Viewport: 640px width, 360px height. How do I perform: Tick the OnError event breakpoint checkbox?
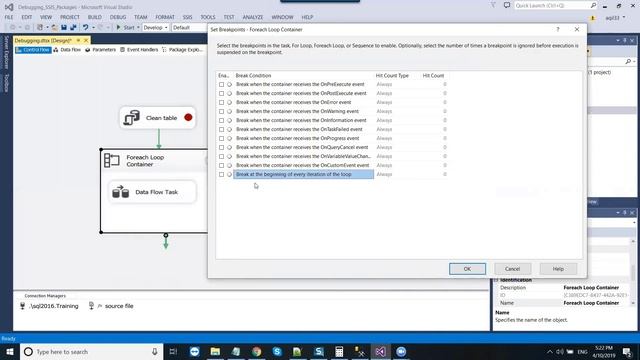click(x=221, y=102)
